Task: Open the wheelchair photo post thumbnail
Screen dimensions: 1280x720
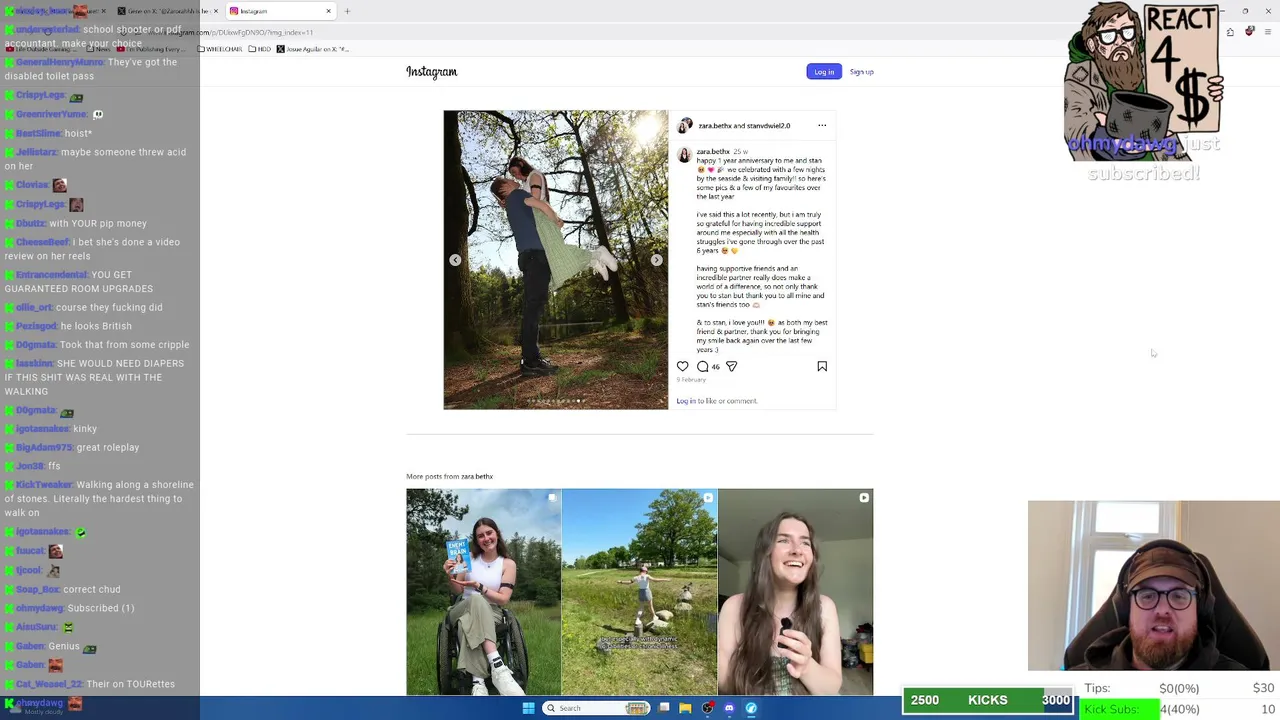Action: (x=483, y=592)
